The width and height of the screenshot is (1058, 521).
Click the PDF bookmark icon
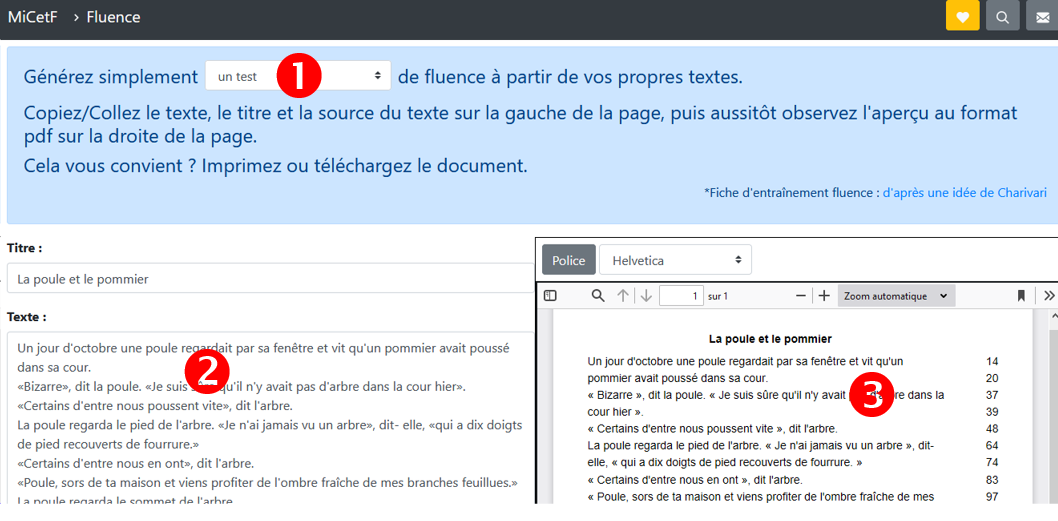[1021, 296]
